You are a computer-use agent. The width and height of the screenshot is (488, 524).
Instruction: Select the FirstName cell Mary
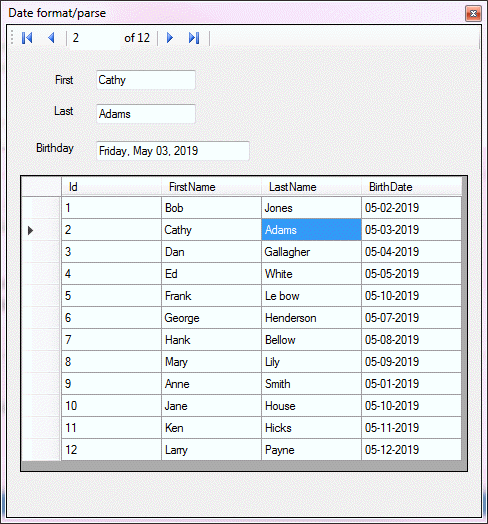tap(211, 362)
